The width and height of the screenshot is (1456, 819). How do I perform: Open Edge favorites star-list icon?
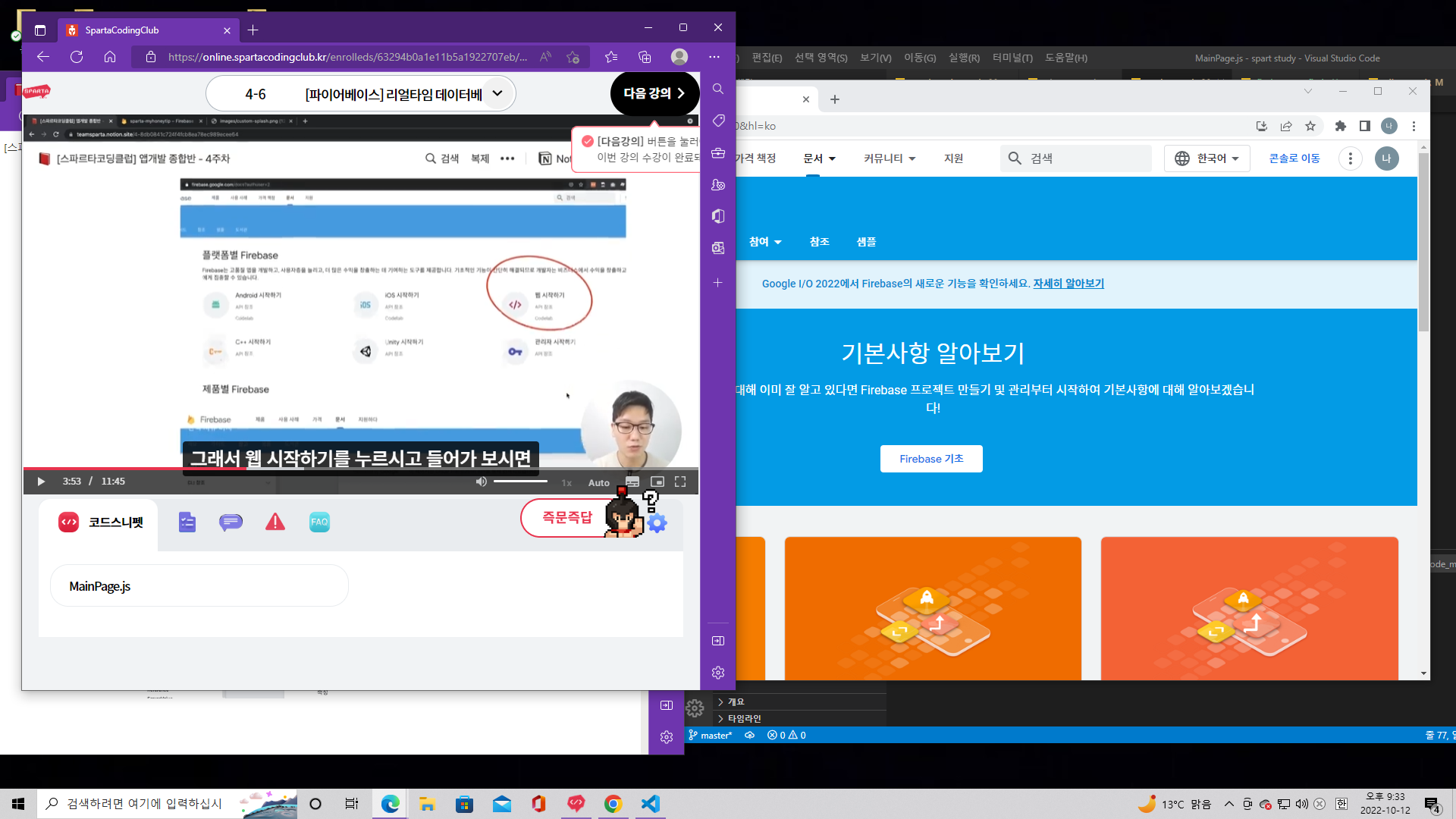coord(611,57)
